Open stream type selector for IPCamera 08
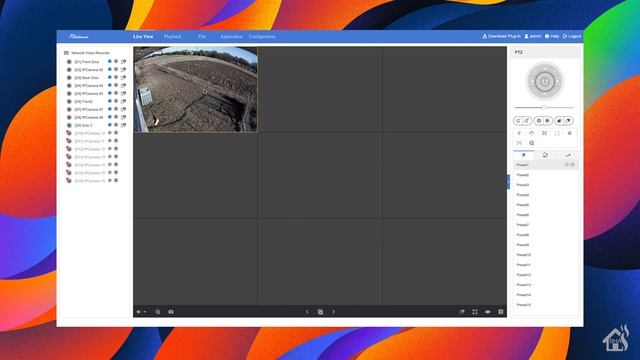640x360 pixels. click(x=123, y=117)
